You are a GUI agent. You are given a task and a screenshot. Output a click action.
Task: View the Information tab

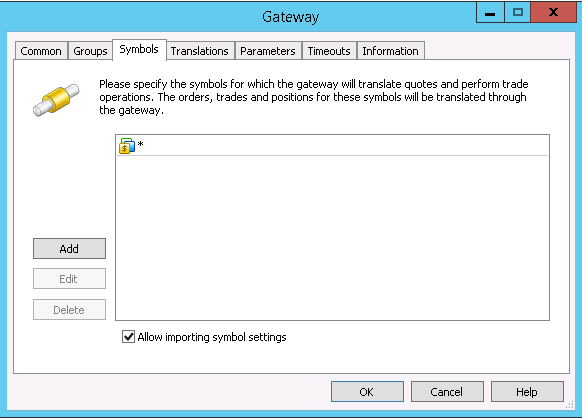click(390, 51)
